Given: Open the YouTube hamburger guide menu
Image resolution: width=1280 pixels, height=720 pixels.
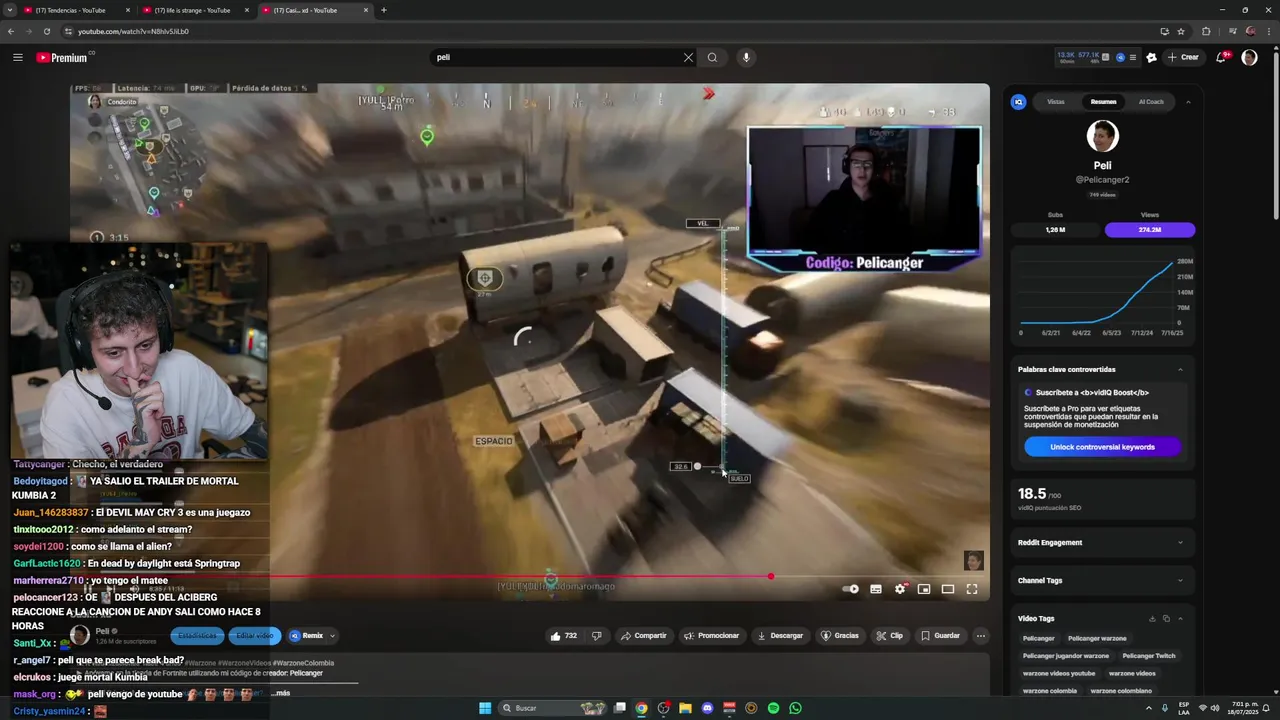Looking at the screenshot, I should click(17, 57).
